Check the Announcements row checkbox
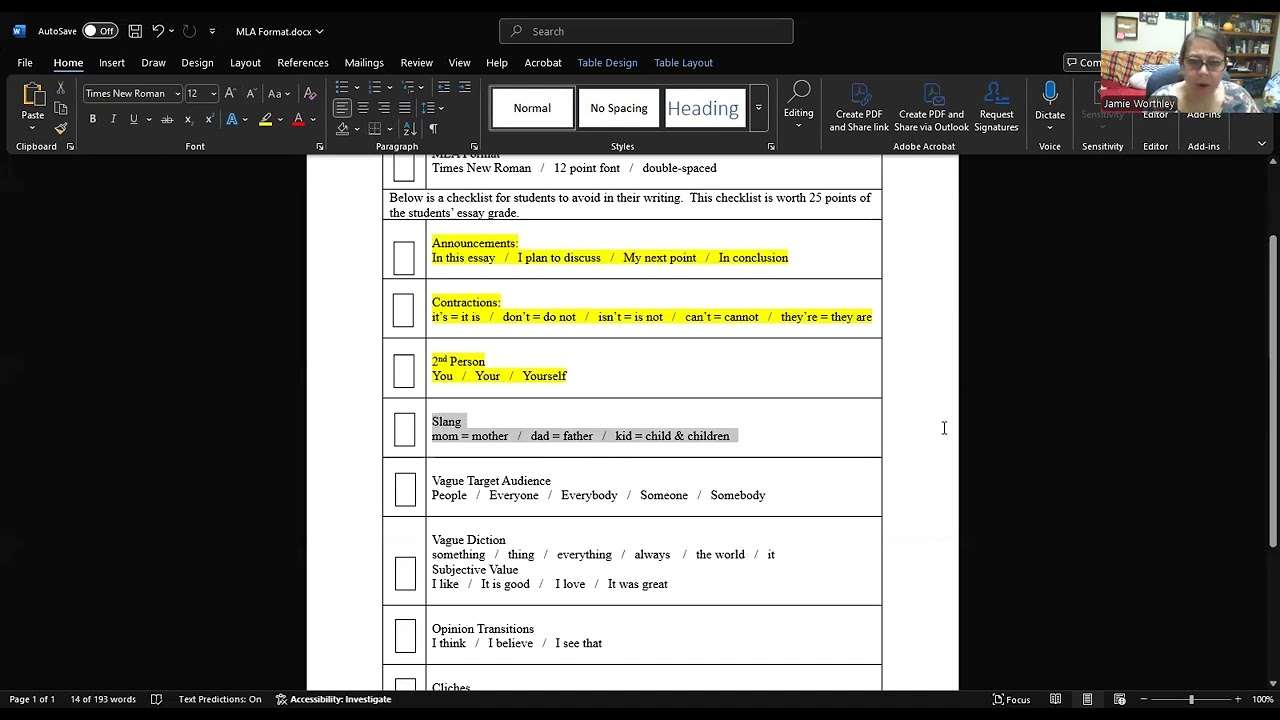Screen dimensions: 1280x720 [404, 258]
